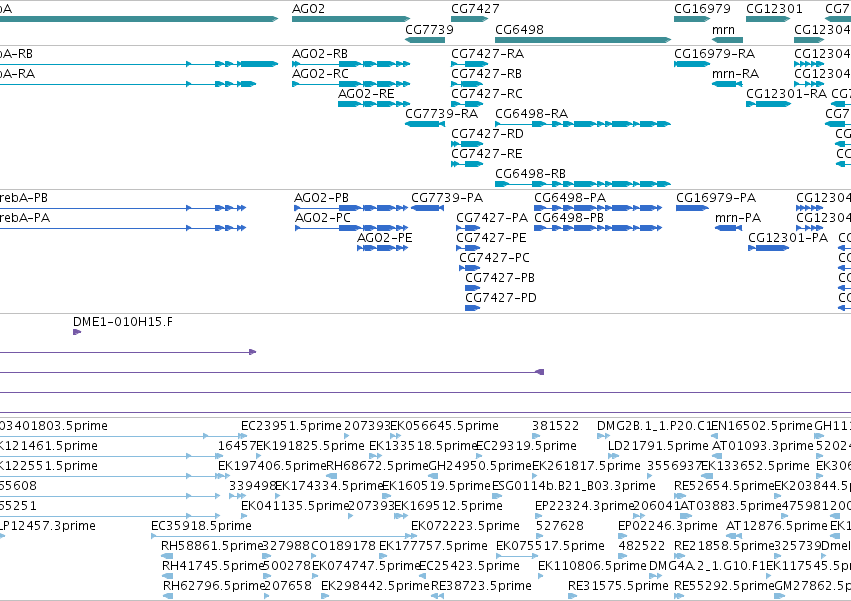Viewport: 851px width, 601px height.
Task: Select EST EC23951.5prime label
Action: point(291,426)
